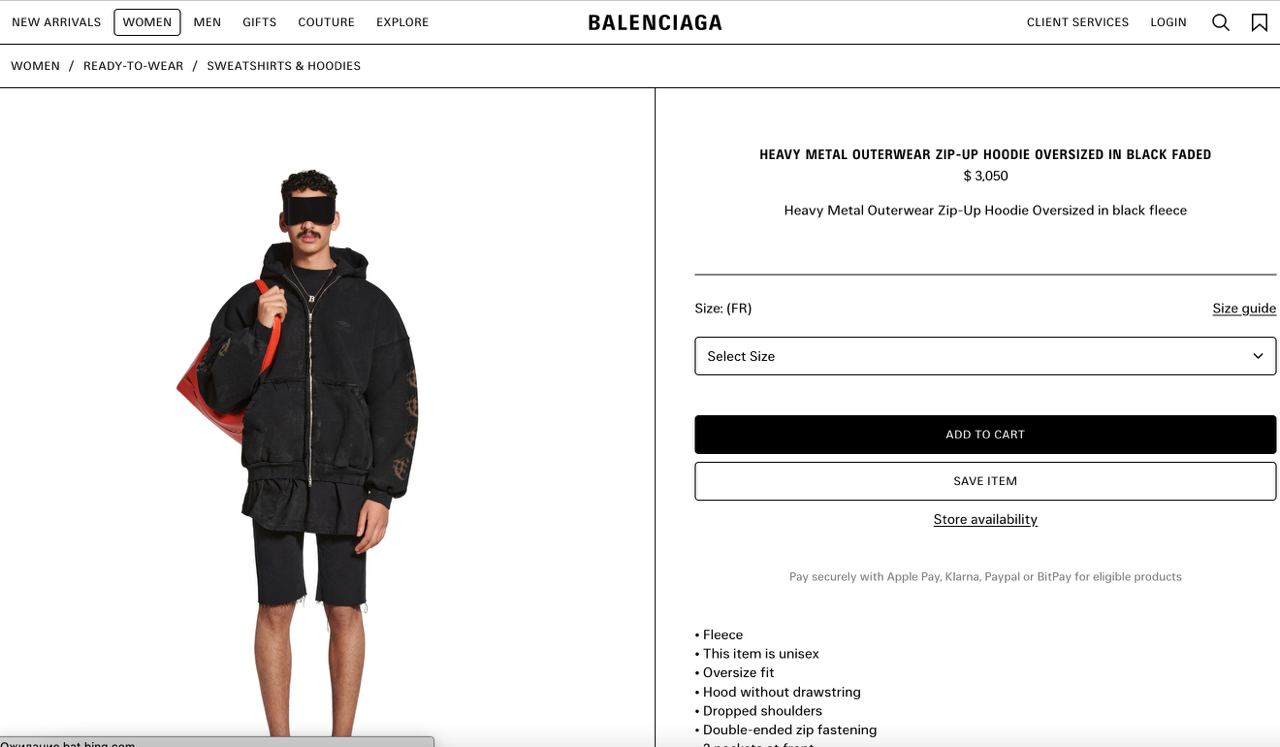Go to Sweatshirts & Hoodies breadcrumb
Screen dimensions: 1280x747
point(284,66)
